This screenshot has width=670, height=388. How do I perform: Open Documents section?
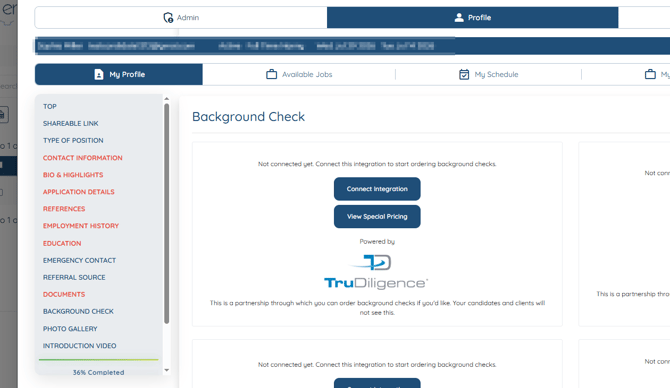click(64, 294)
